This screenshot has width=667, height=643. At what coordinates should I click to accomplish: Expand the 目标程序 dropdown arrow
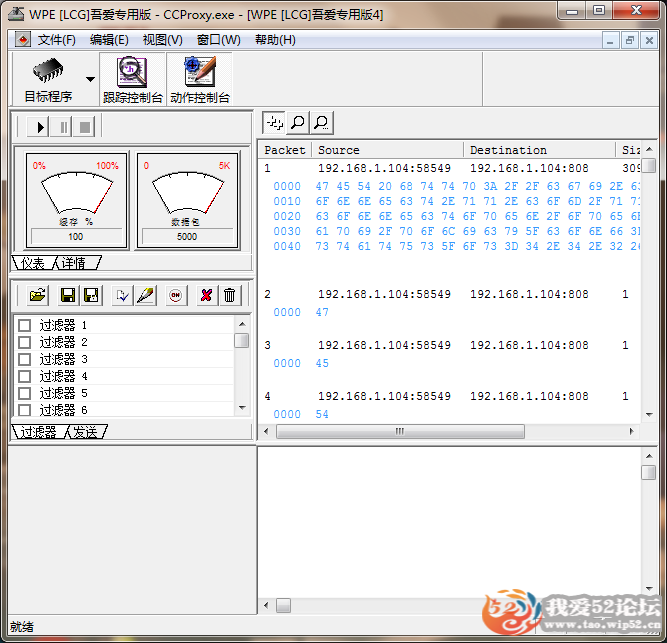click(x=90, y=79)
